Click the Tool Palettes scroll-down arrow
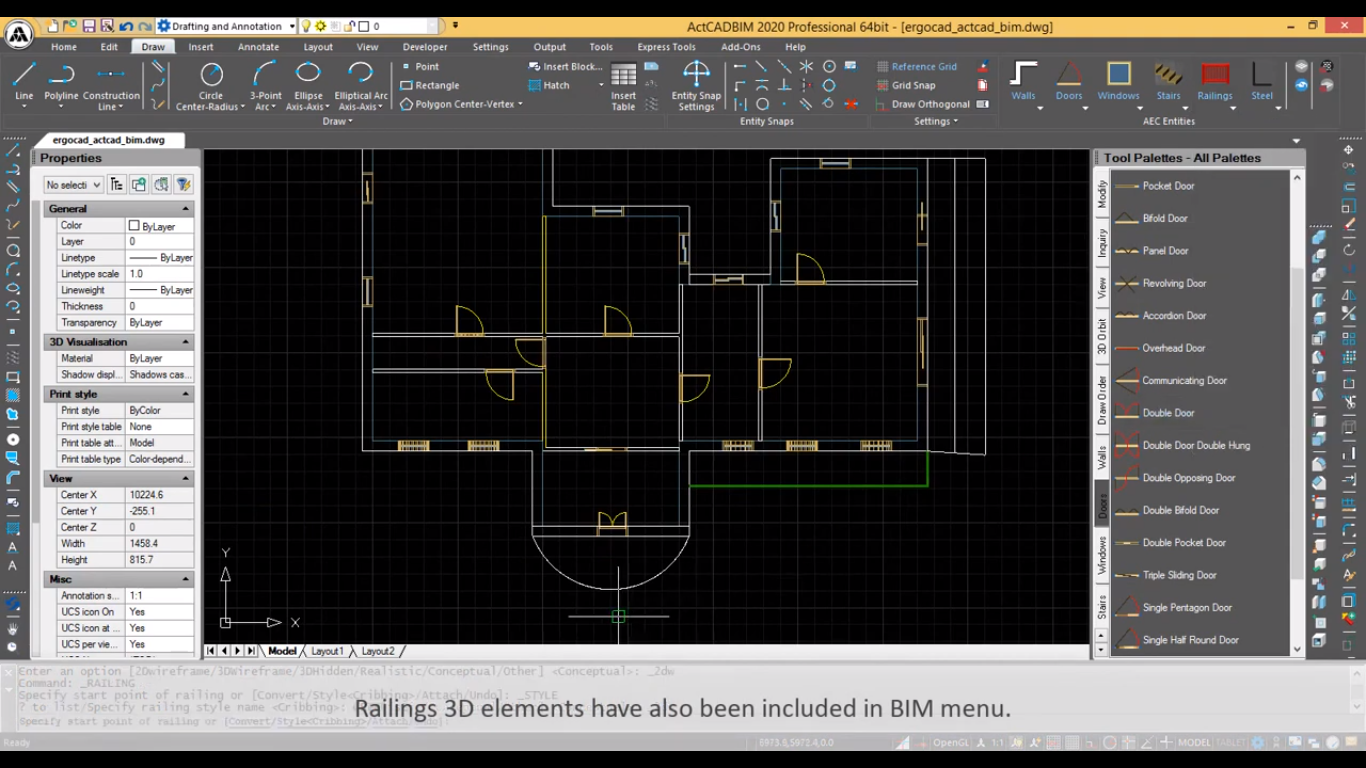The width and height of the screenshot is (1366, 768). (x=1298, y=649)
